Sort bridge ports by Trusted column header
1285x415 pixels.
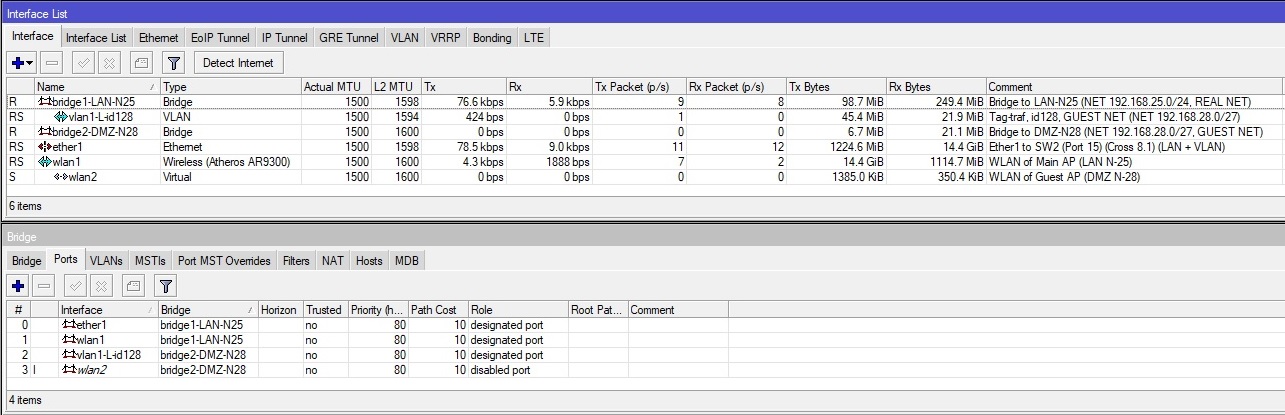(x=325, y=310)
